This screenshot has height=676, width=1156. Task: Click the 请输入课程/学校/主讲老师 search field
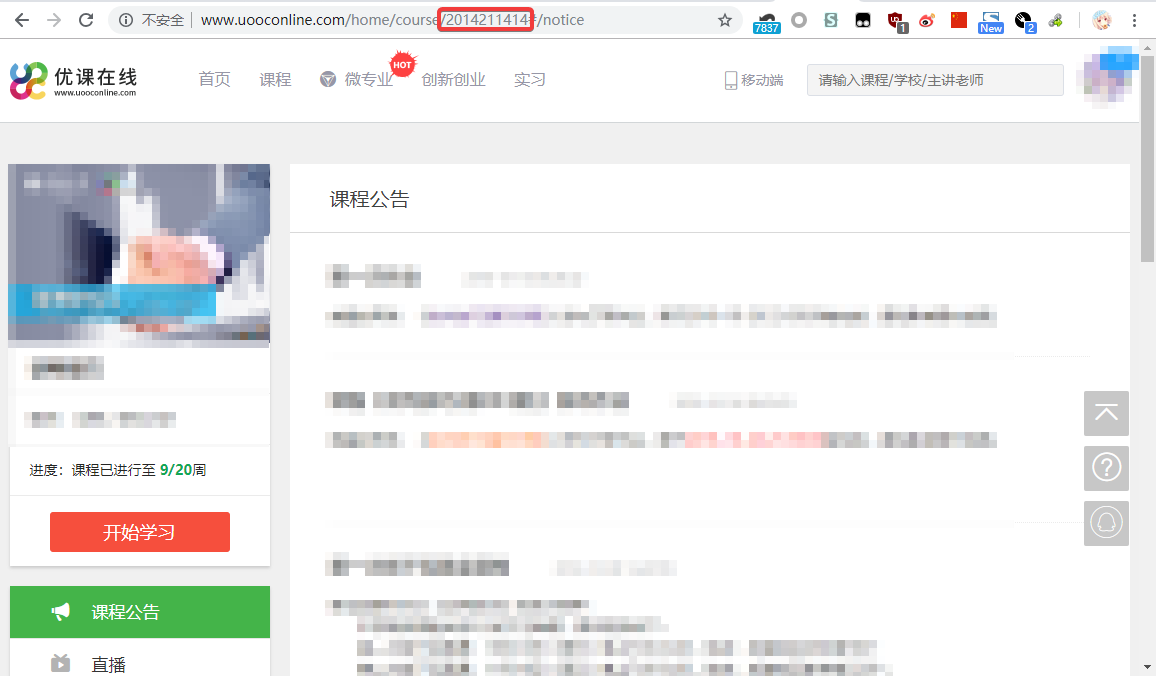coord(934,79)
